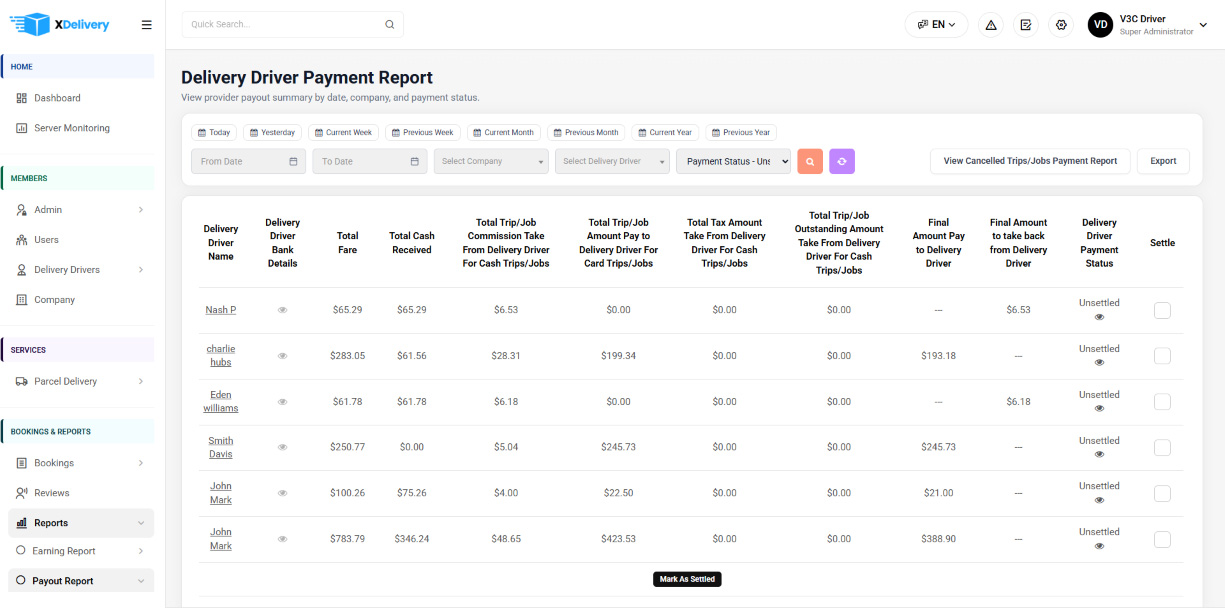Tick Settle checkbox for John Mark $100.26 row
The height and width of the screenshot is (608, 1225).
(x=1162, y=493)
